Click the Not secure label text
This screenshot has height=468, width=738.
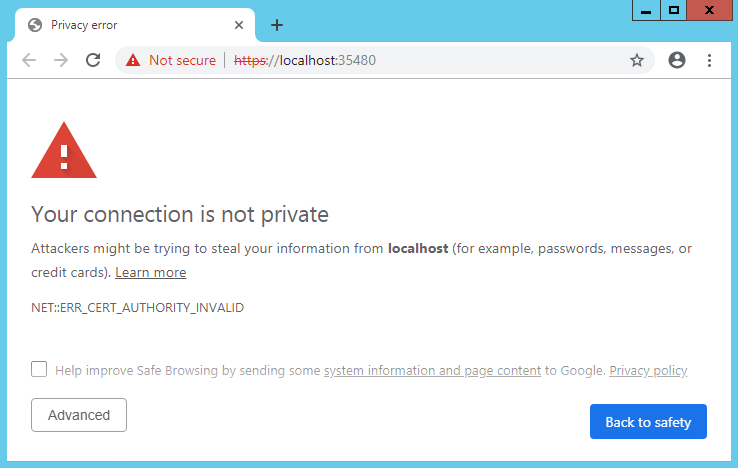pos(182,60)
